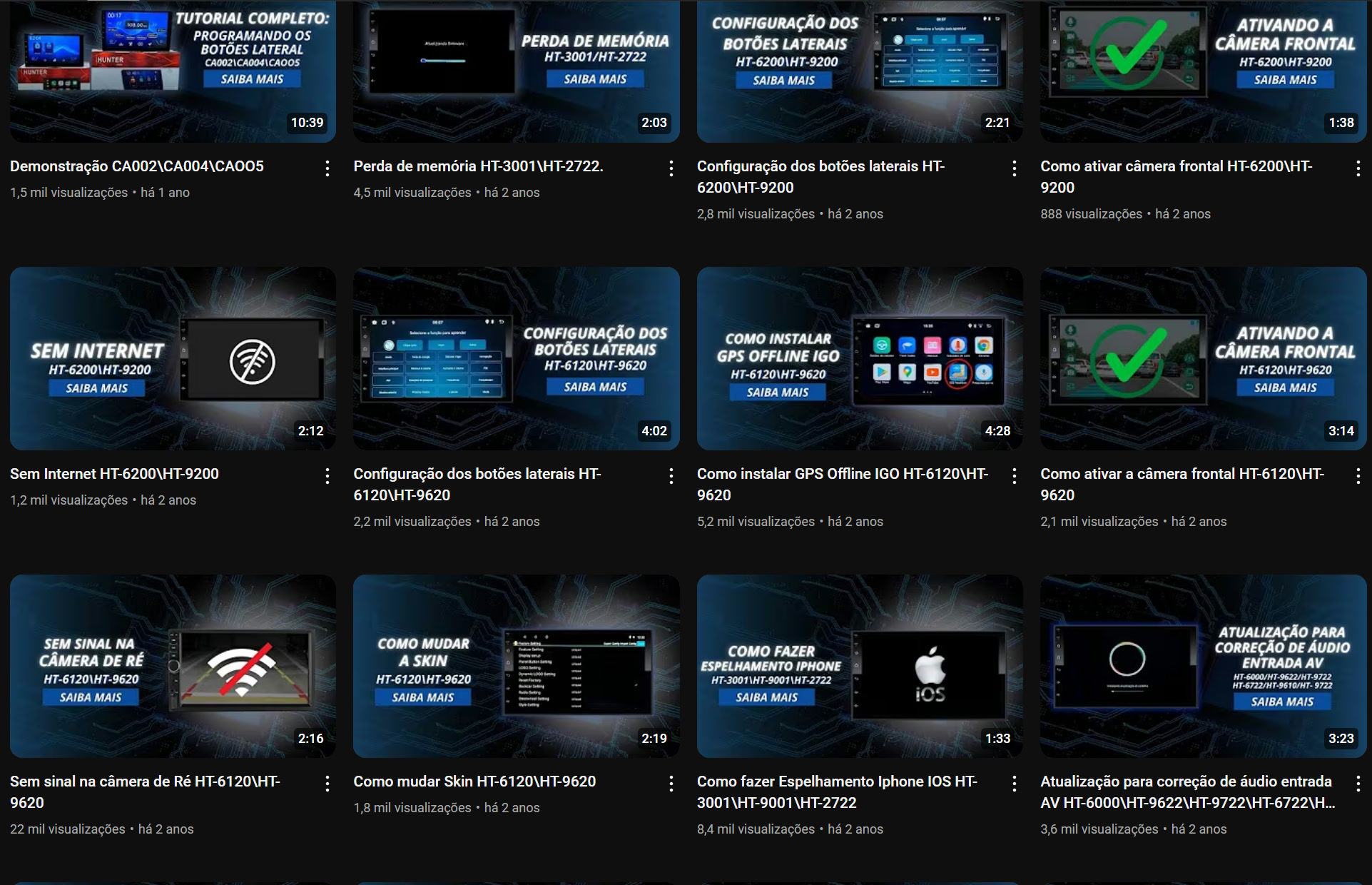Open options for Como ativar câmera frontal HT-6200 video

[1358, 168]
